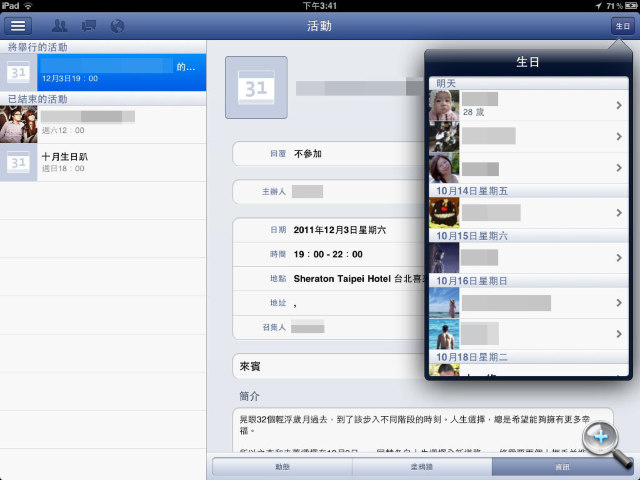The image size is (640, 480).
Task: Tap the 10月16日星期日 section header
Action: point(529,281)
